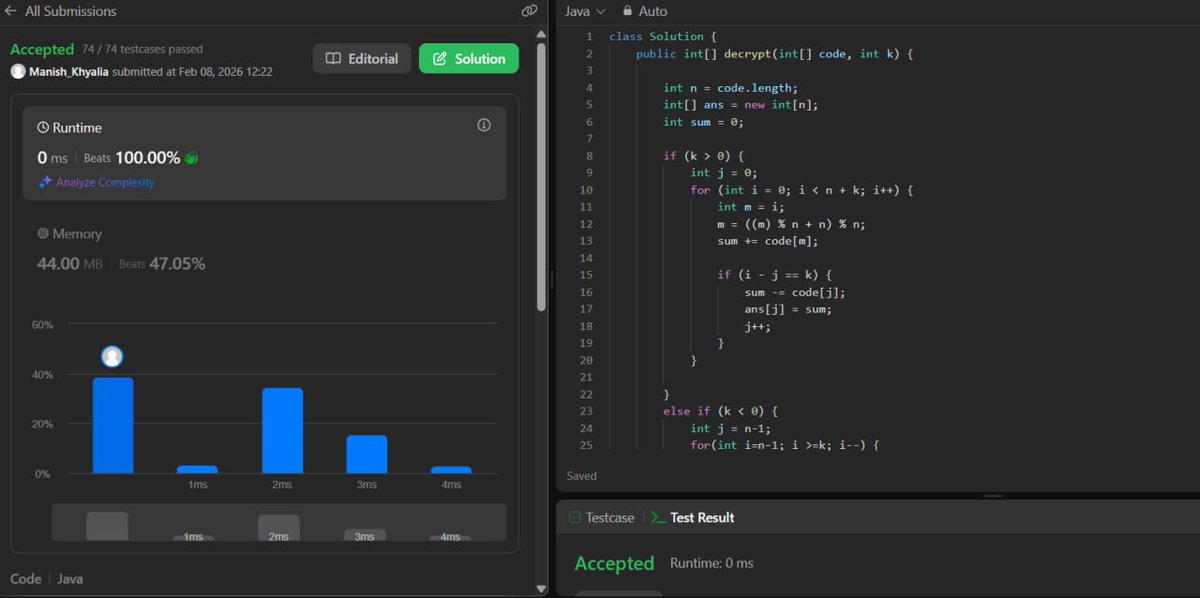This screenshot has height=598, width=1200.
Task: Click on 'int n = code.length;' line
Action: point(730,87)
